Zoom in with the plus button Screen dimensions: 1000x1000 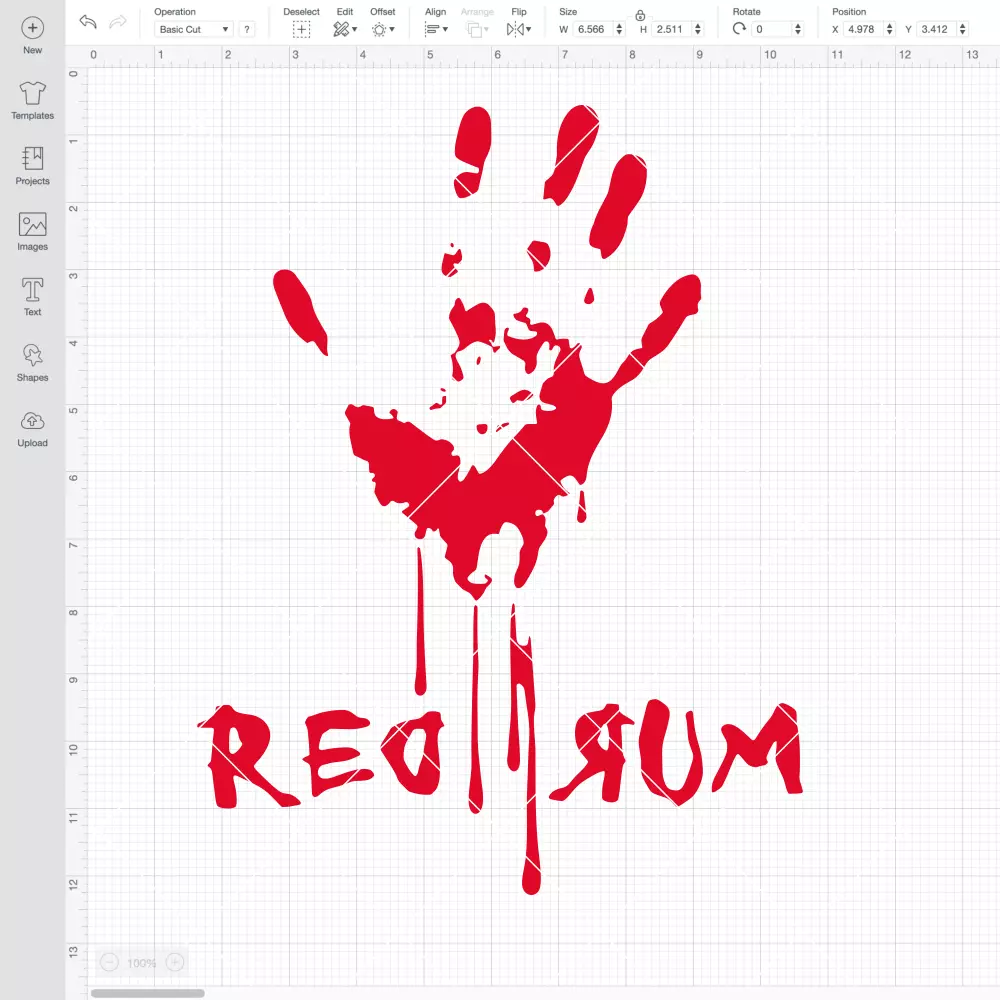pyautogui.click(x=175, y=962)
